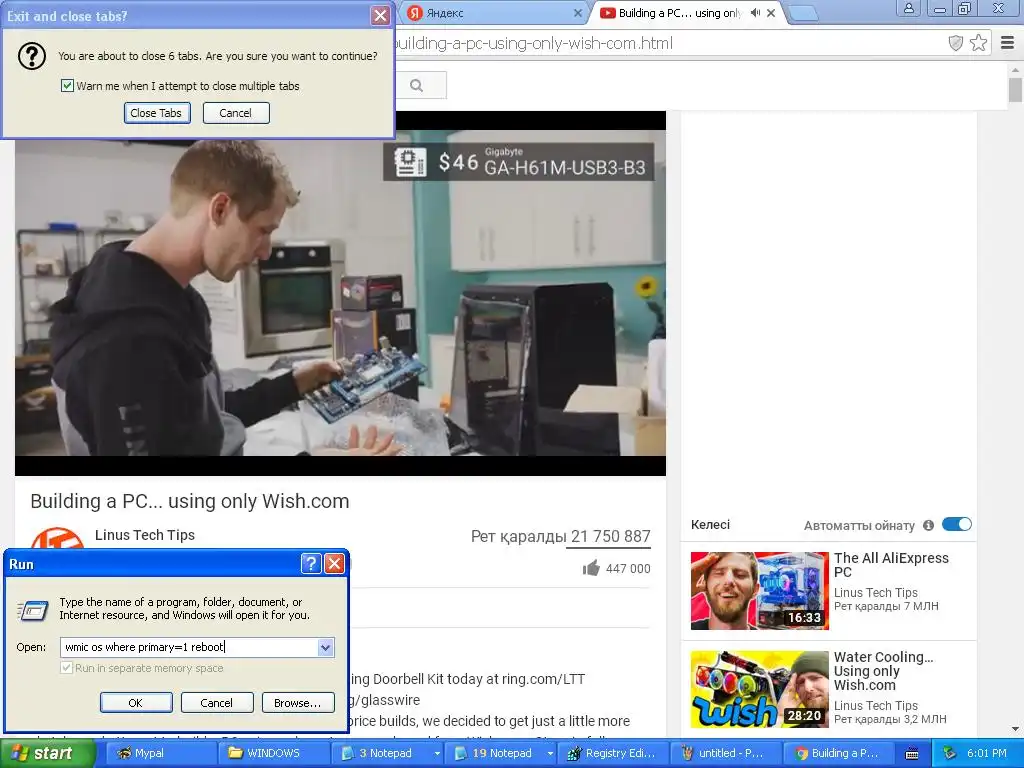Click the main video player frame

(340, 293)
